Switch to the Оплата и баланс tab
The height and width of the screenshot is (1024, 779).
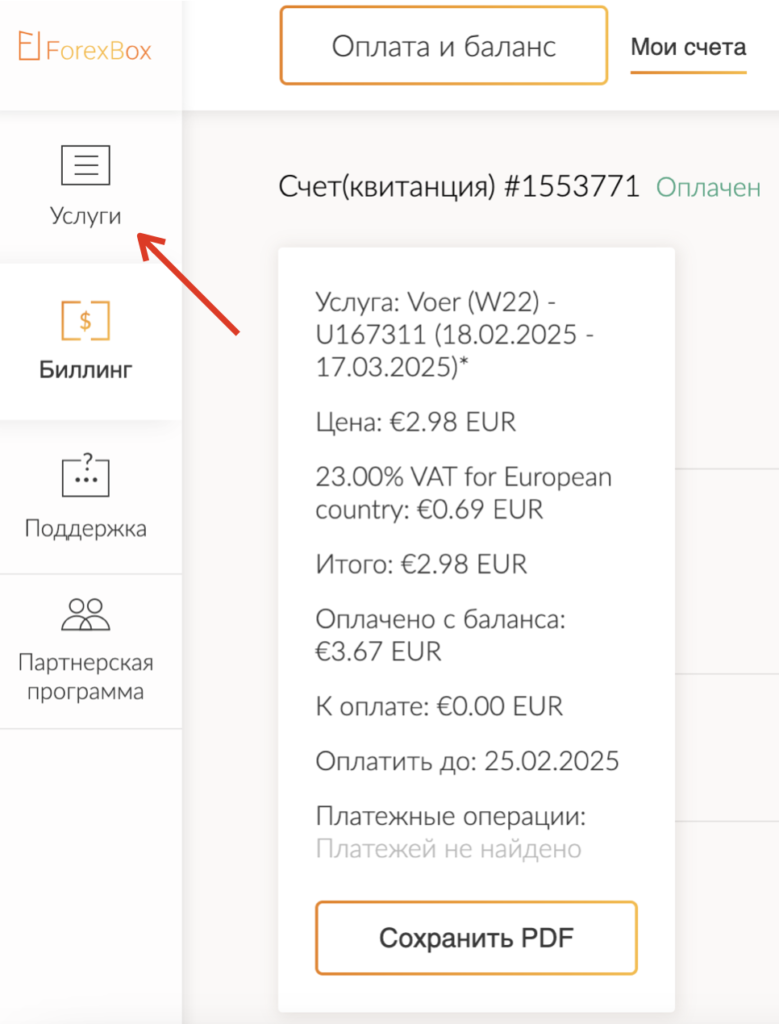coord(443,46)
